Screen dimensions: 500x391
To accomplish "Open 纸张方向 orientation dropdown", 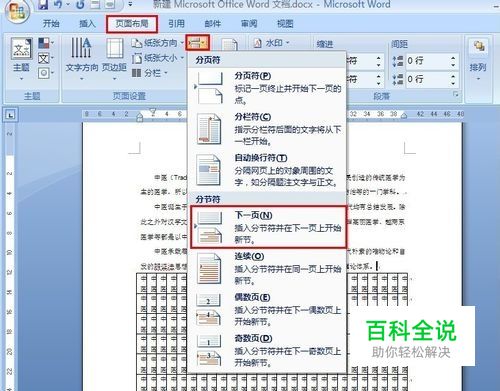I will (x=157, y=43).
